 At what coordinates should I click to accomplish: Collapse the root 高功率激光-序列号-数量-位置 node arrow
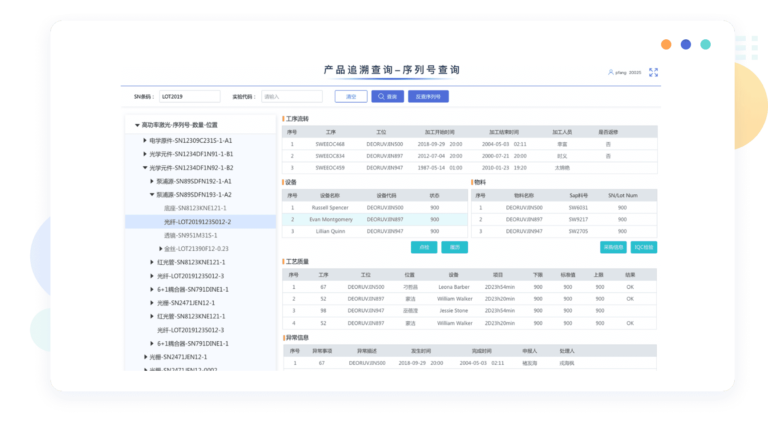tap(138, 125)
